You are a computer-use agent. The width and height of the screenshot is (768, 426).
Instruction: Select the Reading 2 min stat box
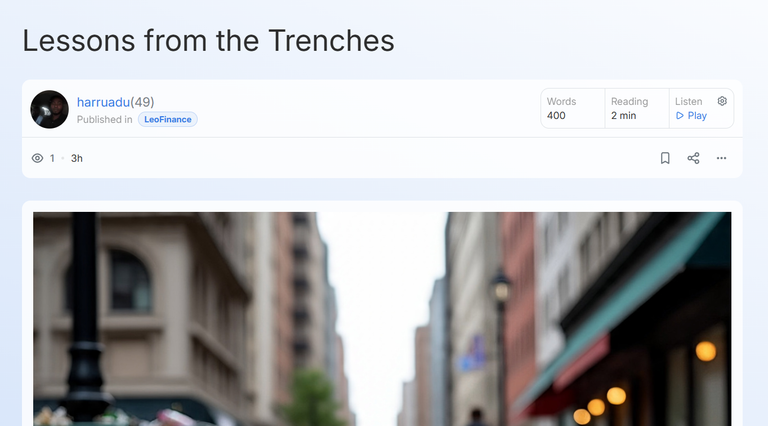[637, 108]
